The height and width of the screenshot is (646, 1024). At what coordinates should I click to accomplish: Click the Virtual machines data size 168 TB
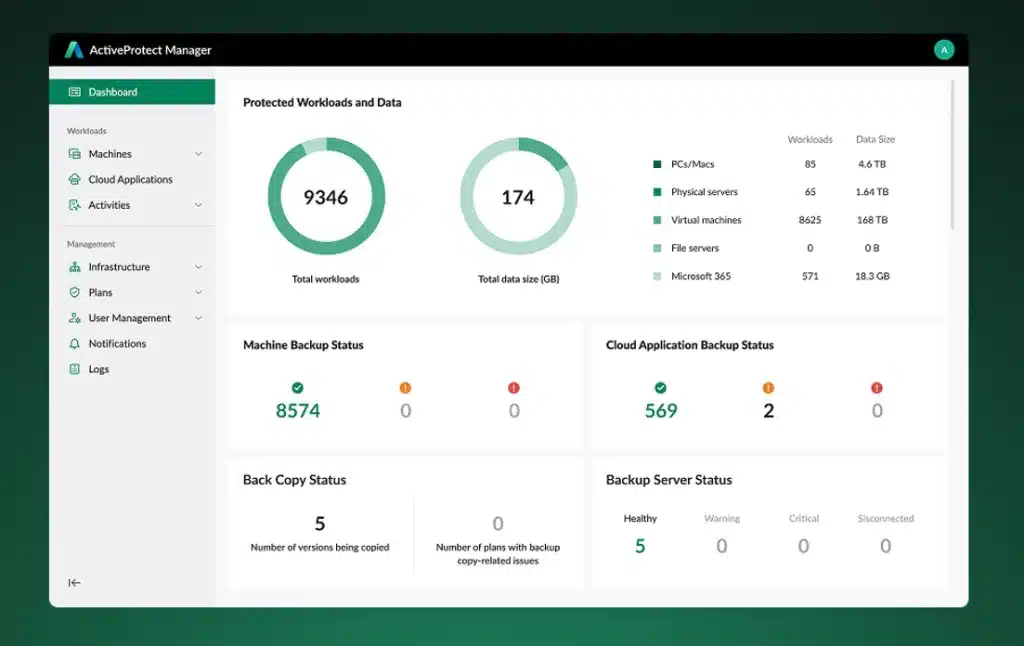(x=872, y=220)
